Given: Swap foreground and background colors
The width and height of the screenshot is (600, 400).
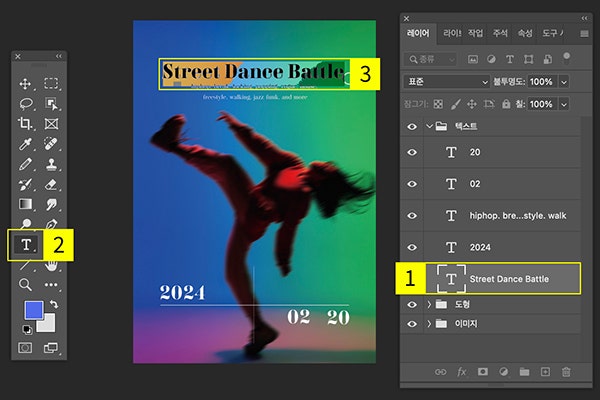Looking at the screenshot, I should point(54,304).
